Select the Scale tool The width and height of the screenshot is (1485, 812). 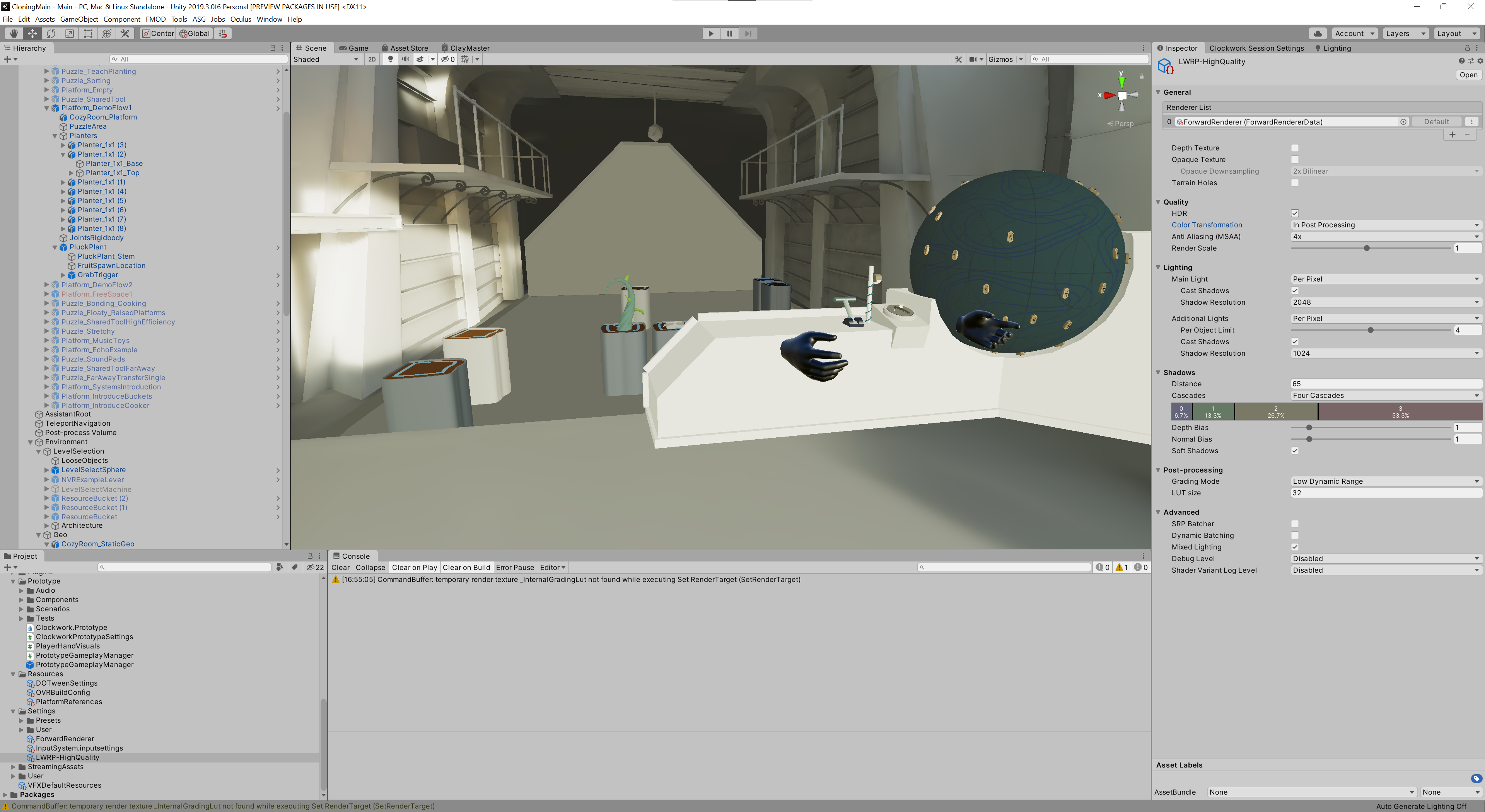click(x=69, y=33)
